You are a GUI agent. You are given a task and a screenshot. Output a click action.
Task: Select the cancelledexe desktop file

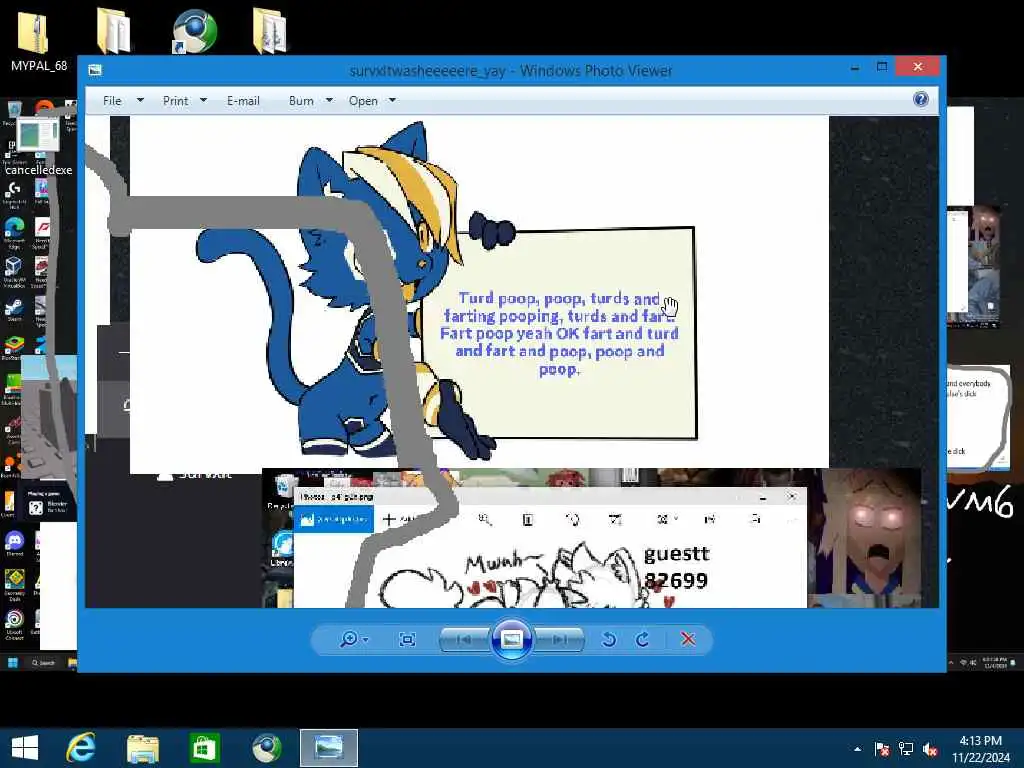39,147
